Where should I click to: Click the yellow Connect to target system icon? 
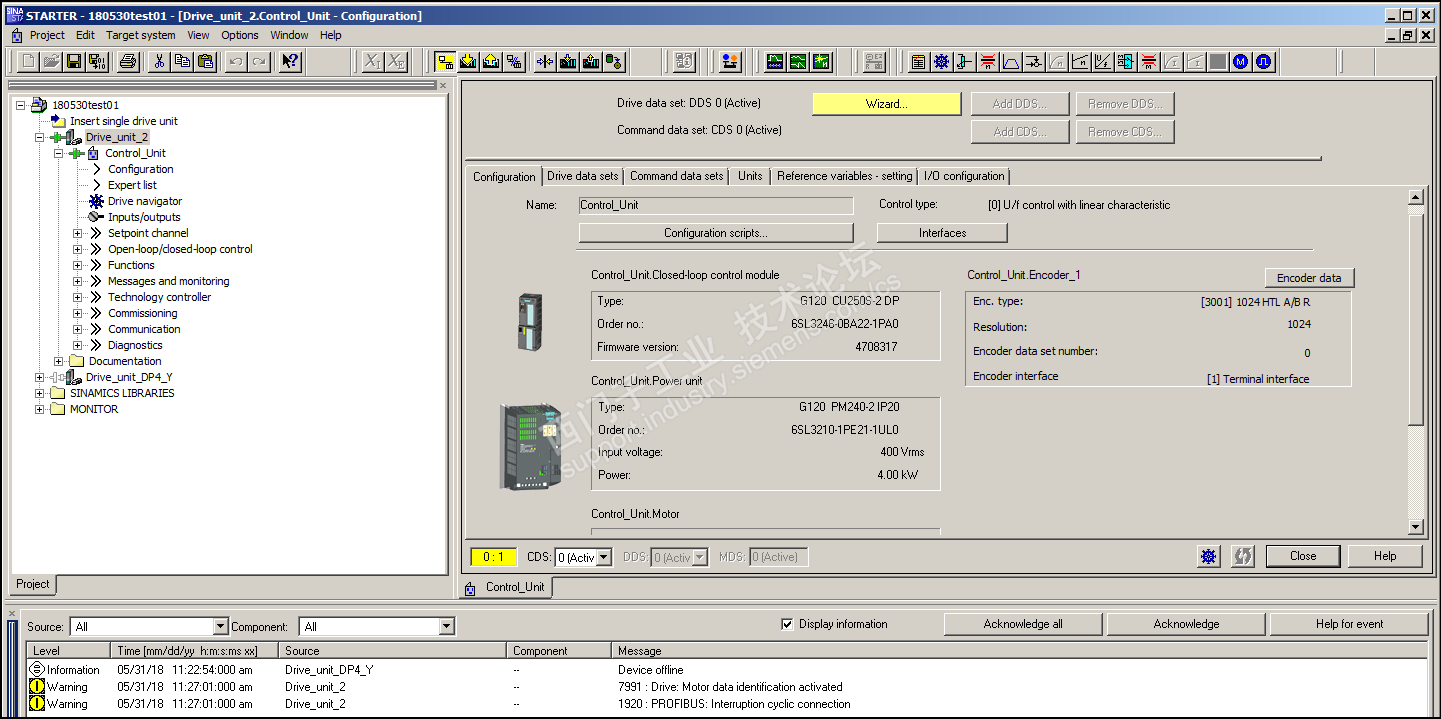coord(445,62)
